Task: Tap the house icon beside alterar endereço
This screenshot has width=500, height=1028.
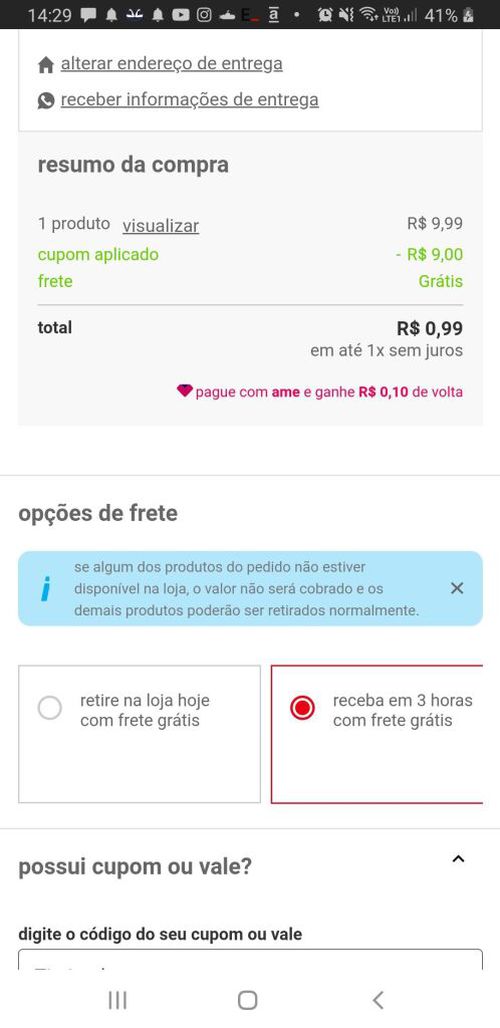Action: click(x=45, y=65)
